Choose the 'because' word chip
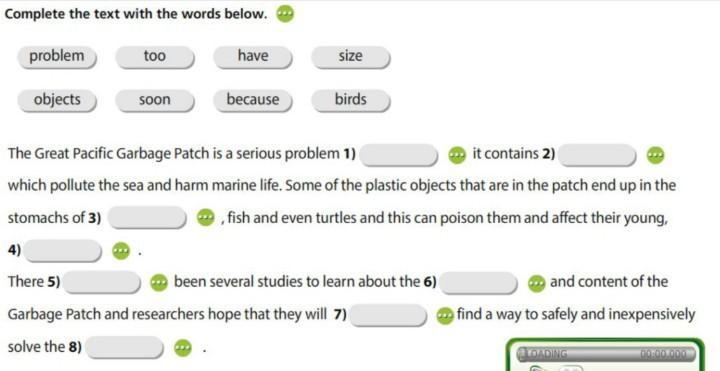The image size is (720, 371). click(253, 101)
